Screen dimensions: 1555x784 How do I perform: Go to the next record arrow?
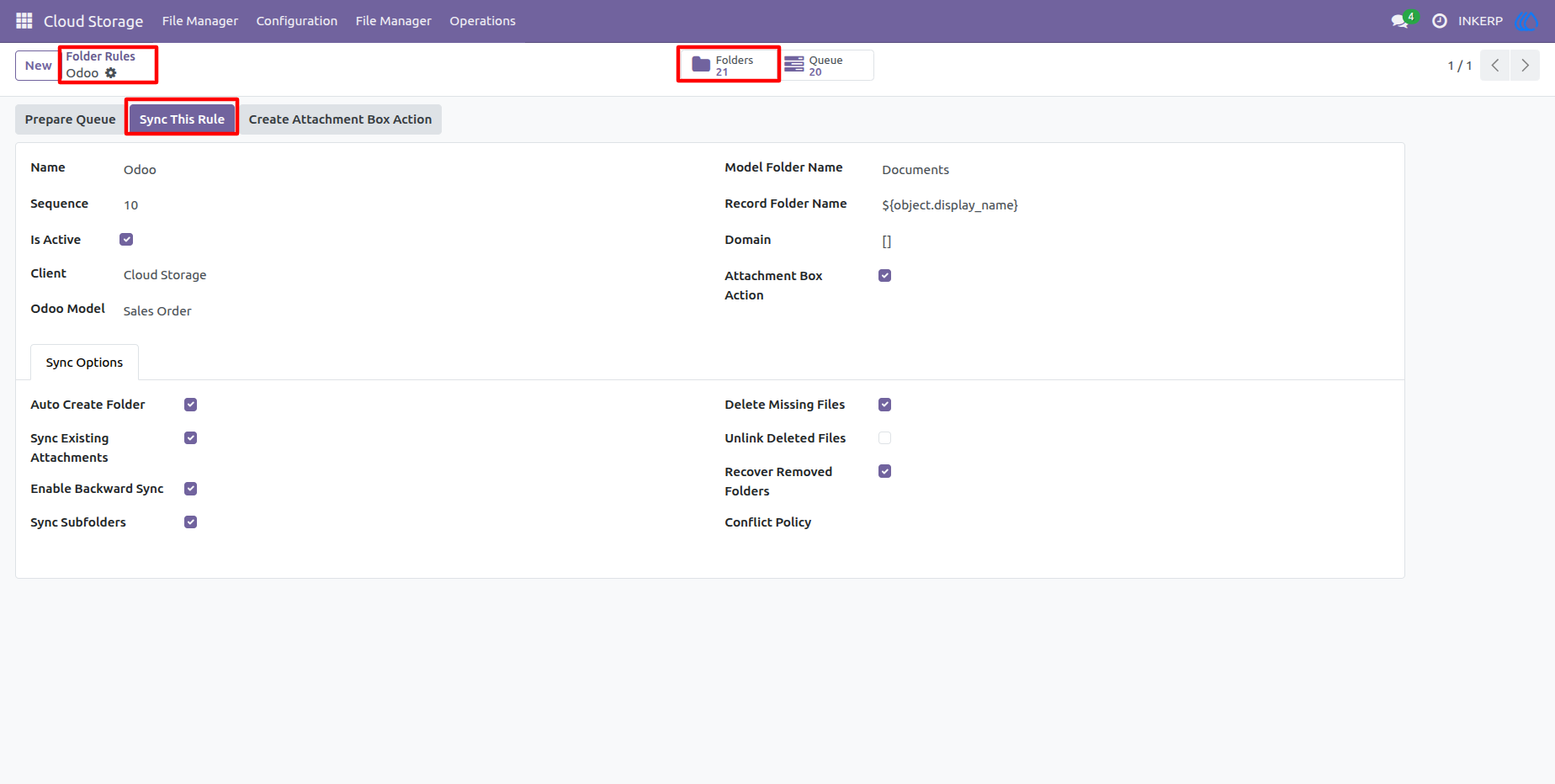tap(1525, 65)
